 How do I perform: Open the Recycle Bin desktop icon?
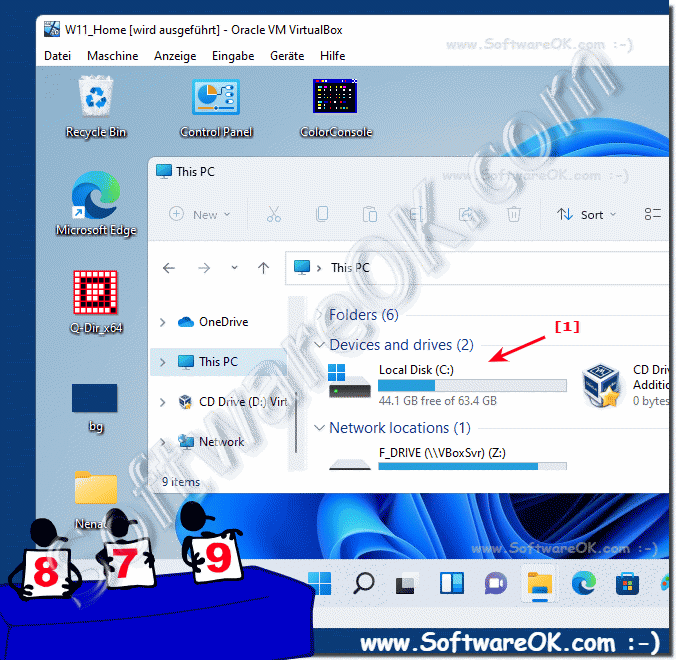pyautogui.click(x=96, y=106)
